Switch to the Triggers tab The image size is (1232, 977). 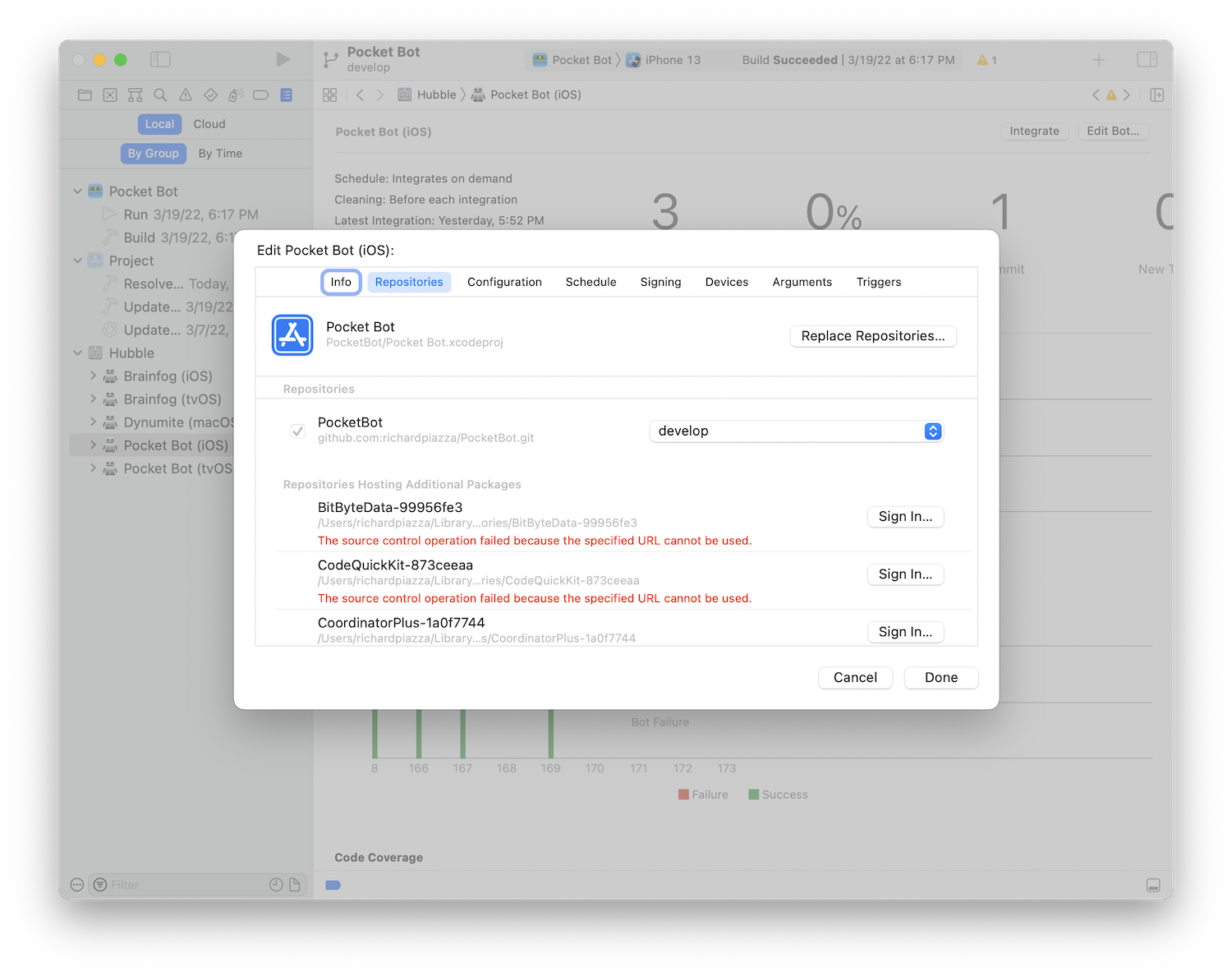click(879, 282)
